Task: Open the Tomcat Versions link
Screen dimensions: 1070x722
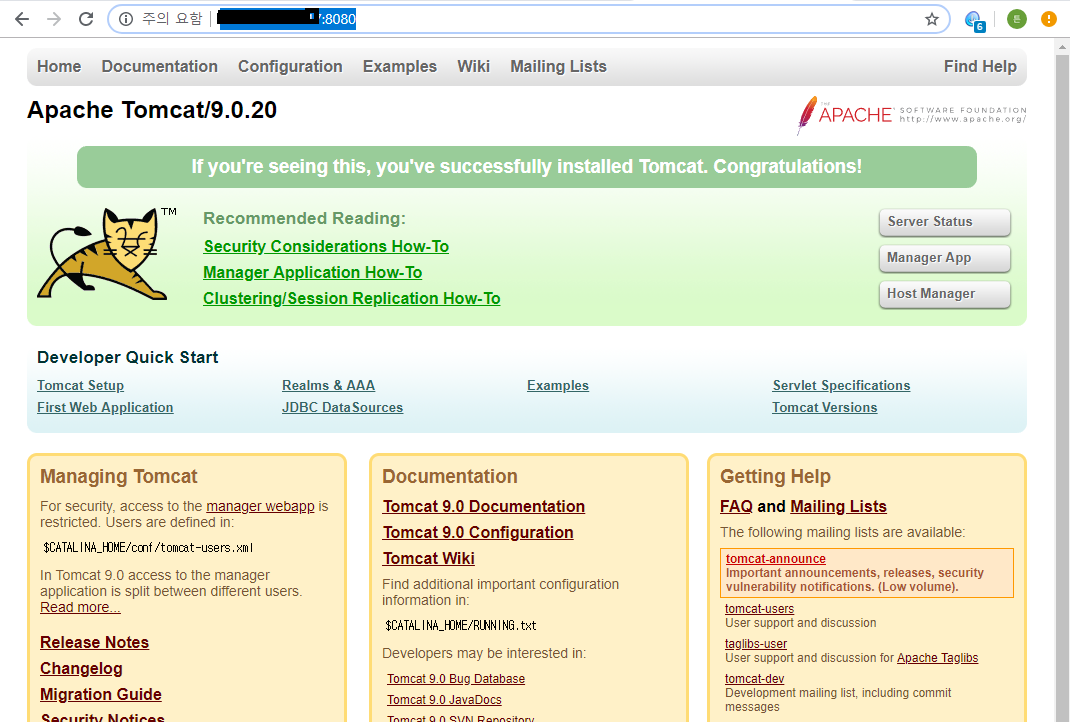Action: point(824,407)
